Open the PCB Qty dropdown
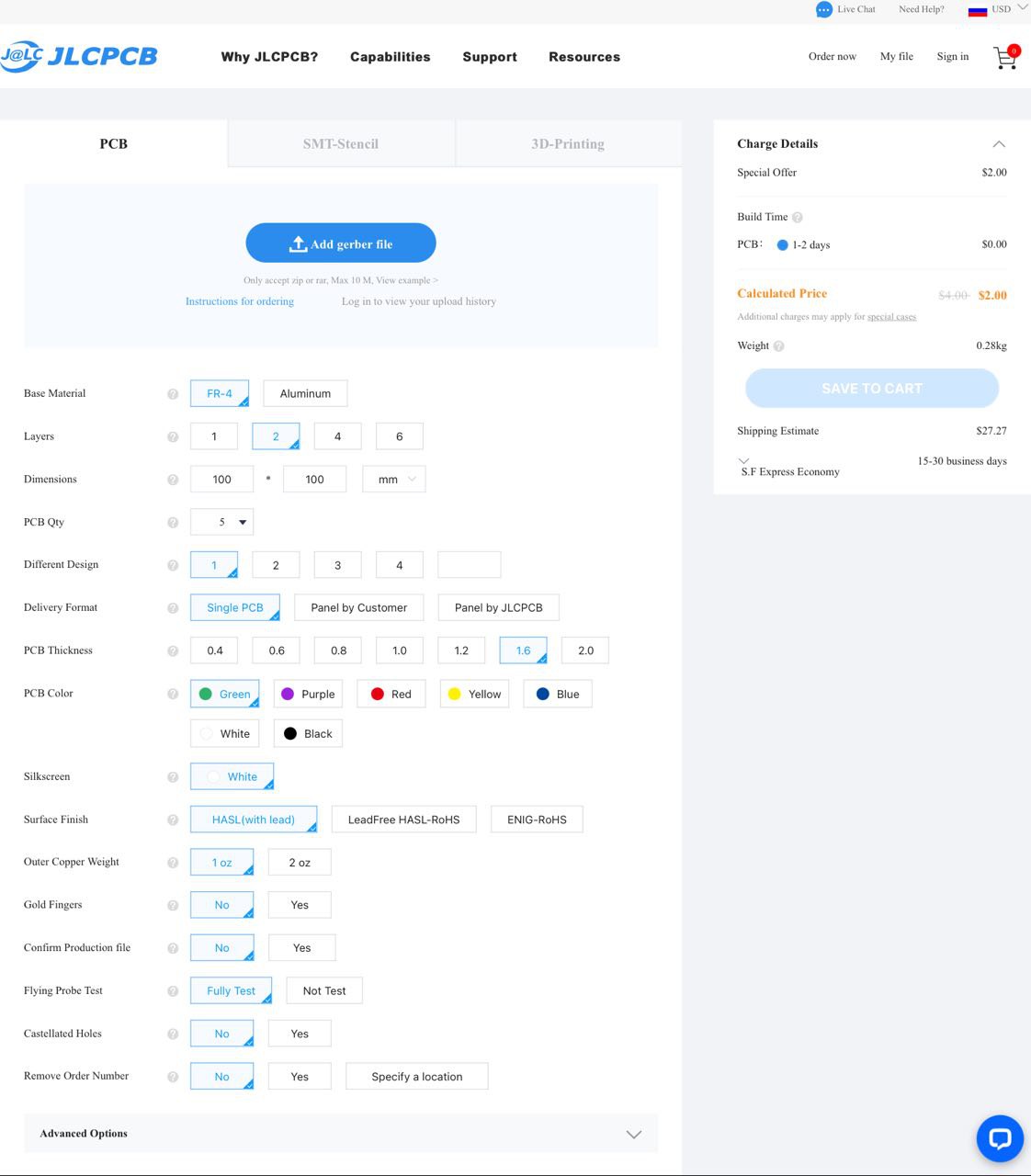The height and width of the screenshot is (1176, 1031). coord(221,522)
